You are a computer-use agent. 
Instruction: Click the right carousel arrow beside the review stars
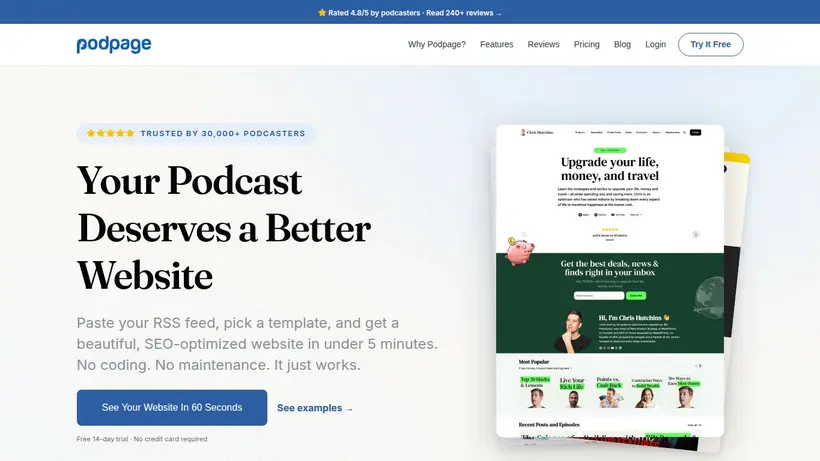[x=696, y=235]
